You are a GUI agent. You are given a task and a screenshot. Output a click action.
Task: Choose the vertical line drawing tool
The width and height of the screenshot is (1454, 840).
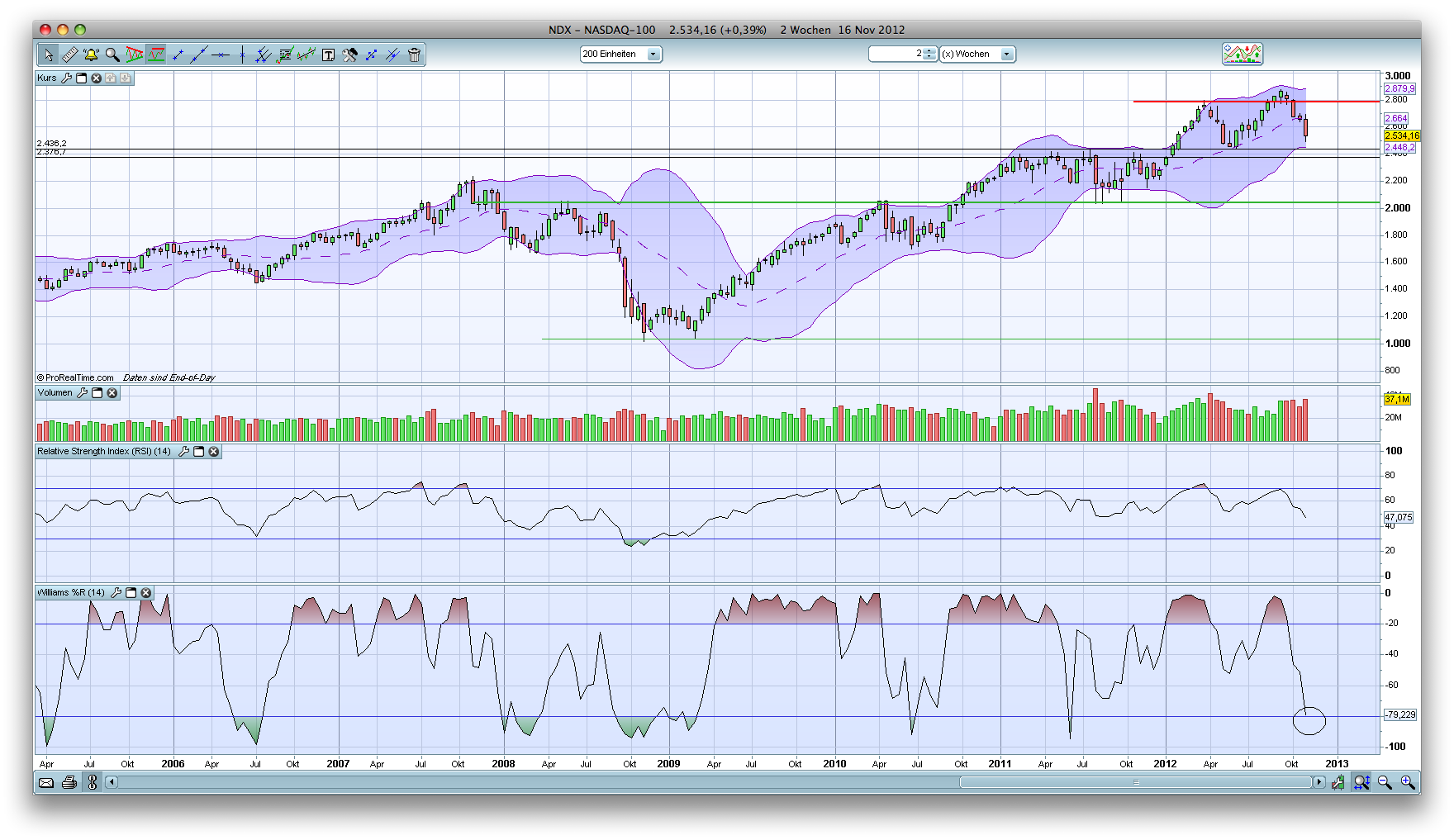pyautogui.click(x=242, y=55)
